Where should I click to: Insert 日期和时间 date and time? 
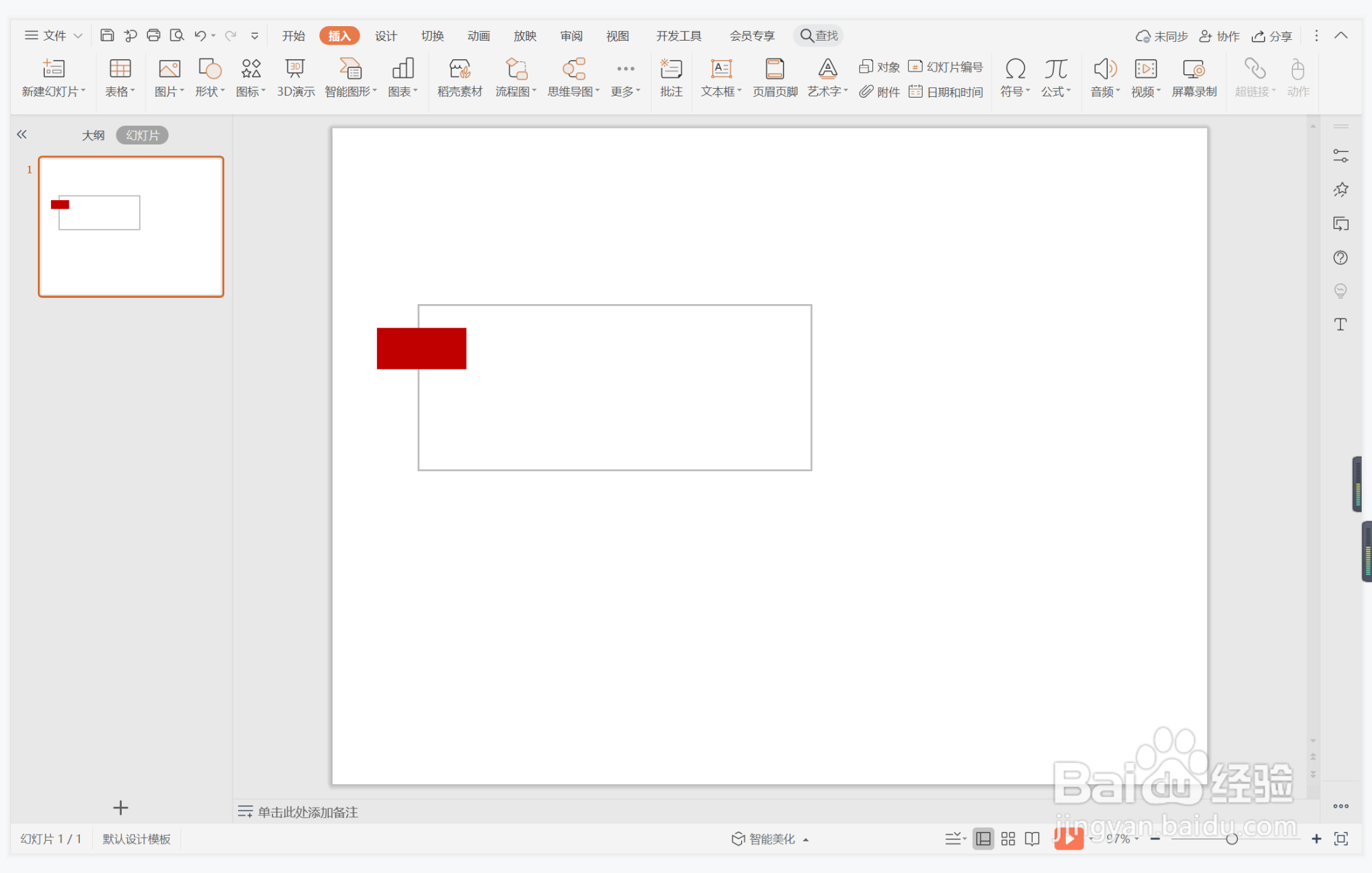coord(947,91)
